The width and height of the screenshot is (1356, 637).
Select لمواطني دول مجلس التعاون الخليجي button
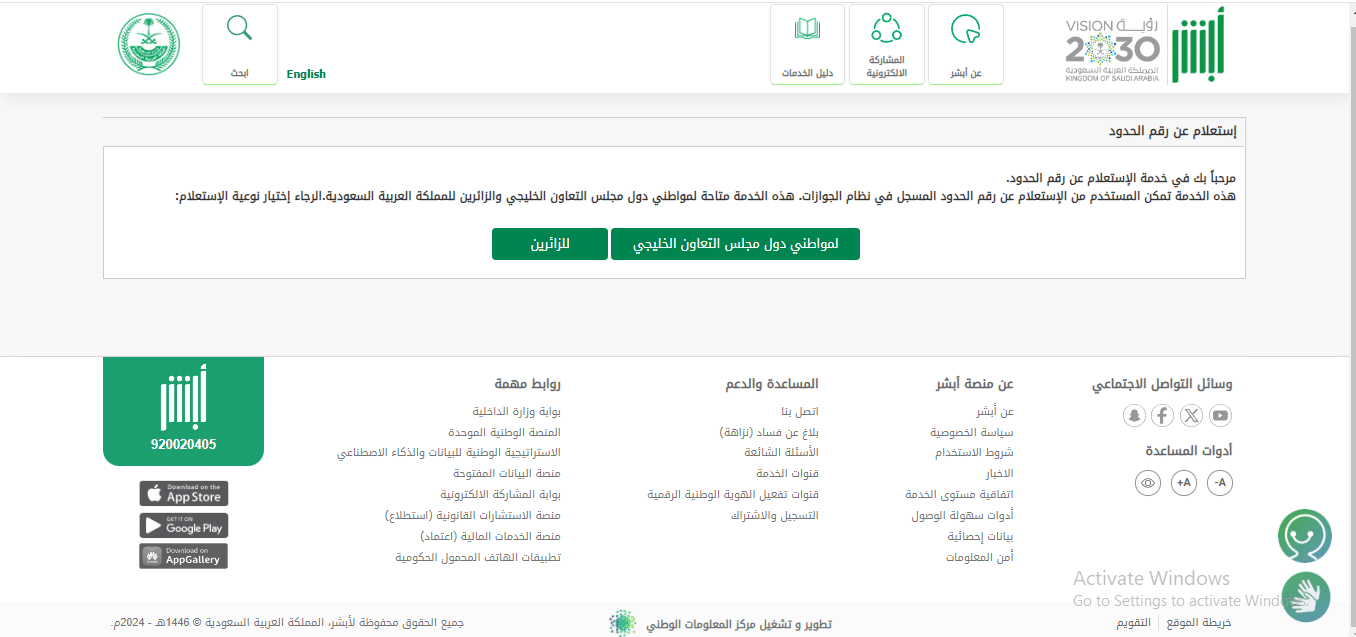click(735, 244)
